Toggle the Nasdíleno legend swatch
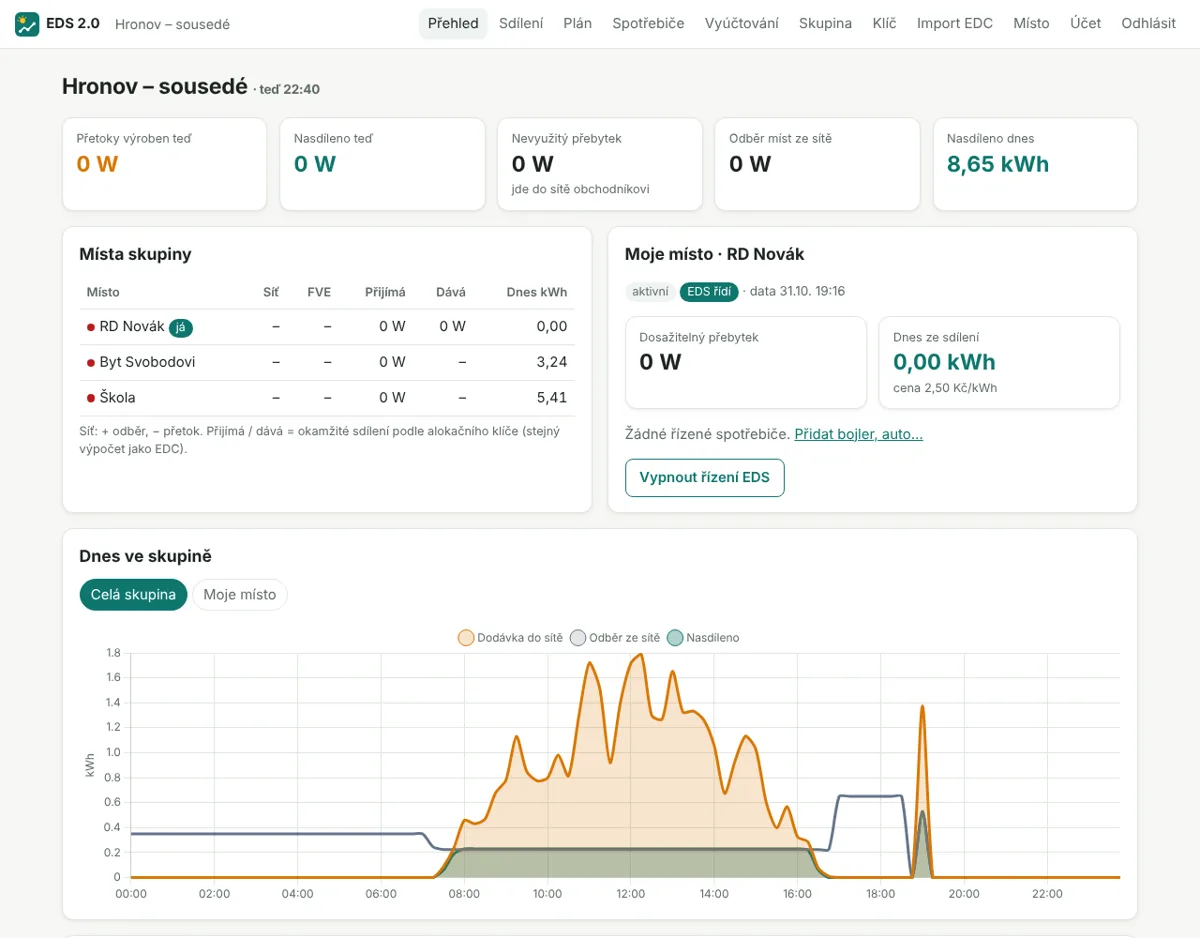Image resolution: width=1200 pixels, height=938 pixels. point(675,638)
